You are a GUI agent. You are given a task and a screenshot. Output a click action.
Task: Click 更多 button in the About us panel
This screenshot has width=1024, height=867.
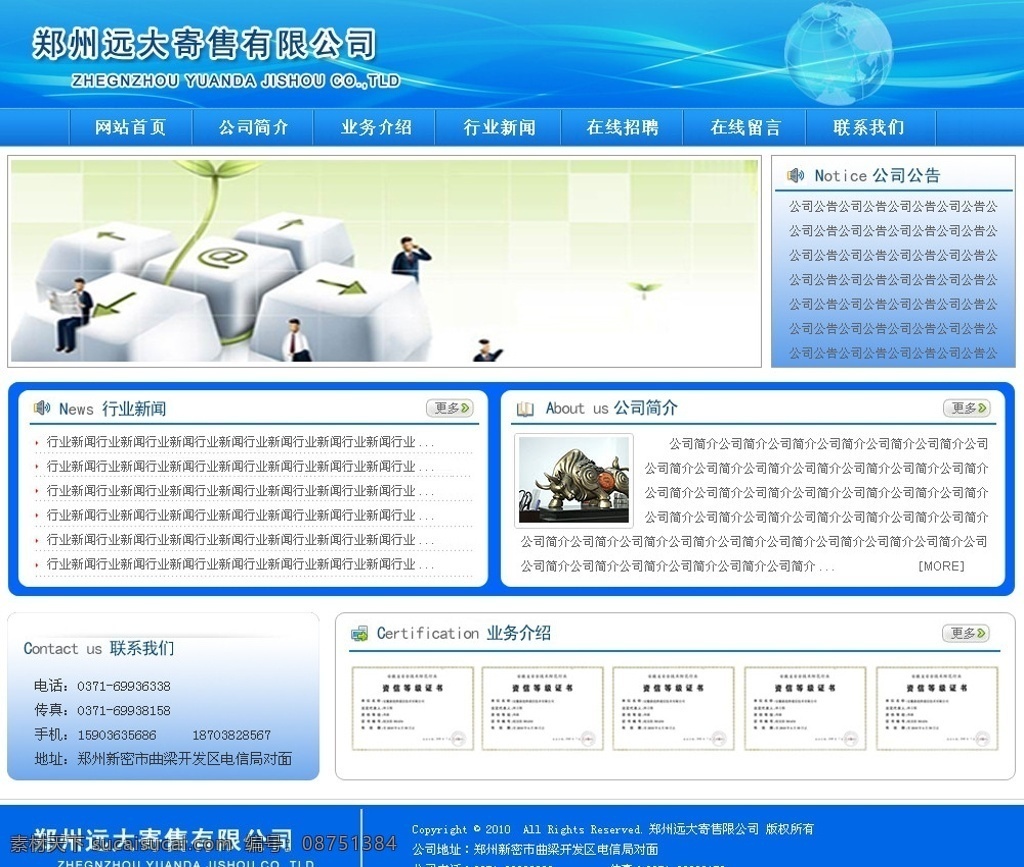point(967,408)
